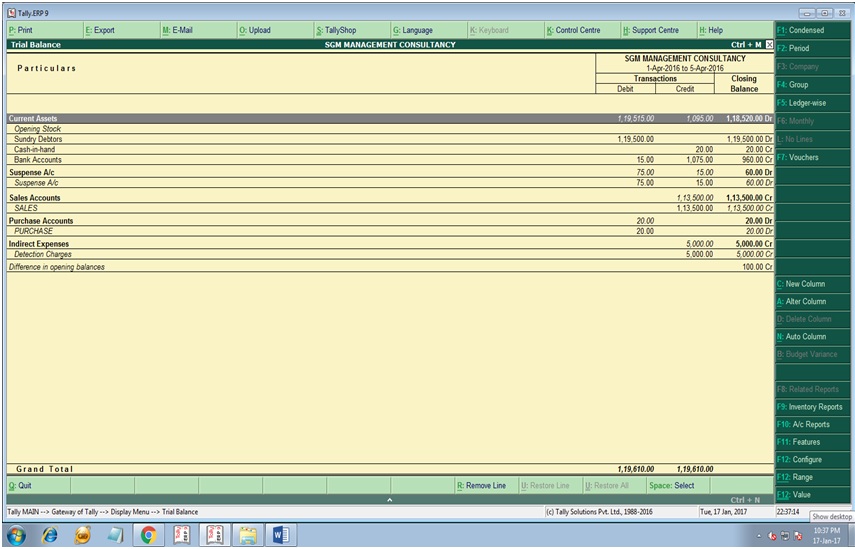Enable Auto Column
Screen dimensions: 855x549
click(x=812, y=337)
